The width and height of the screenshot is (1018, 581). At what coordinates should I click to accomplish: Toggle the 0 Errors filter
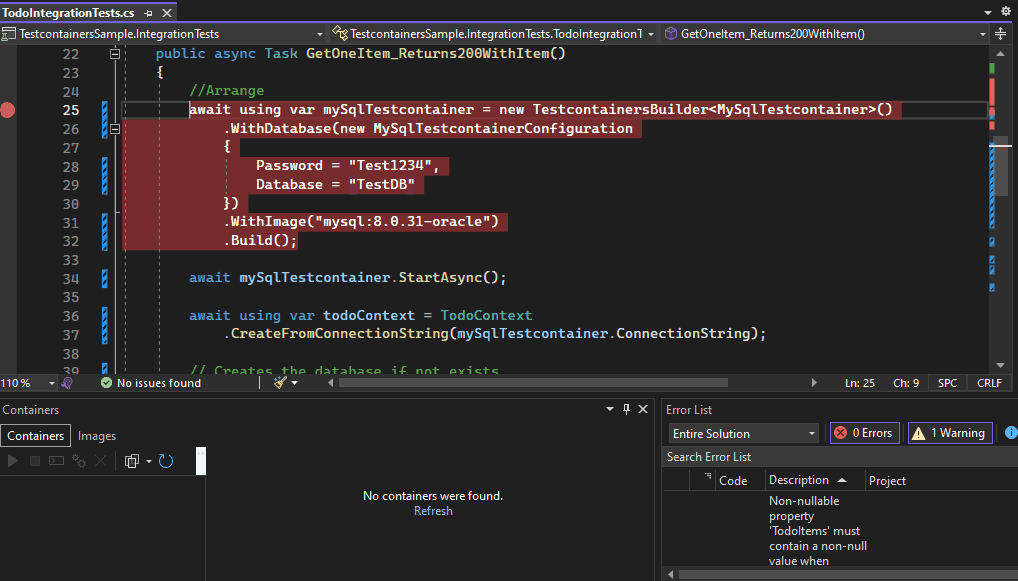point(864,433)
